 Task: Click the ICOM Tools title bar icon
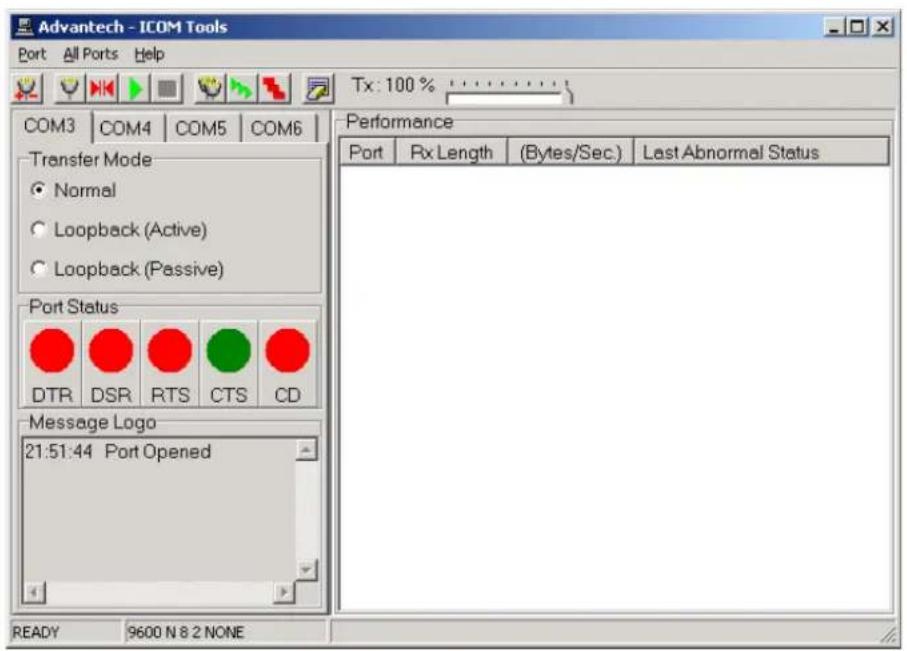tap(25, 27)
